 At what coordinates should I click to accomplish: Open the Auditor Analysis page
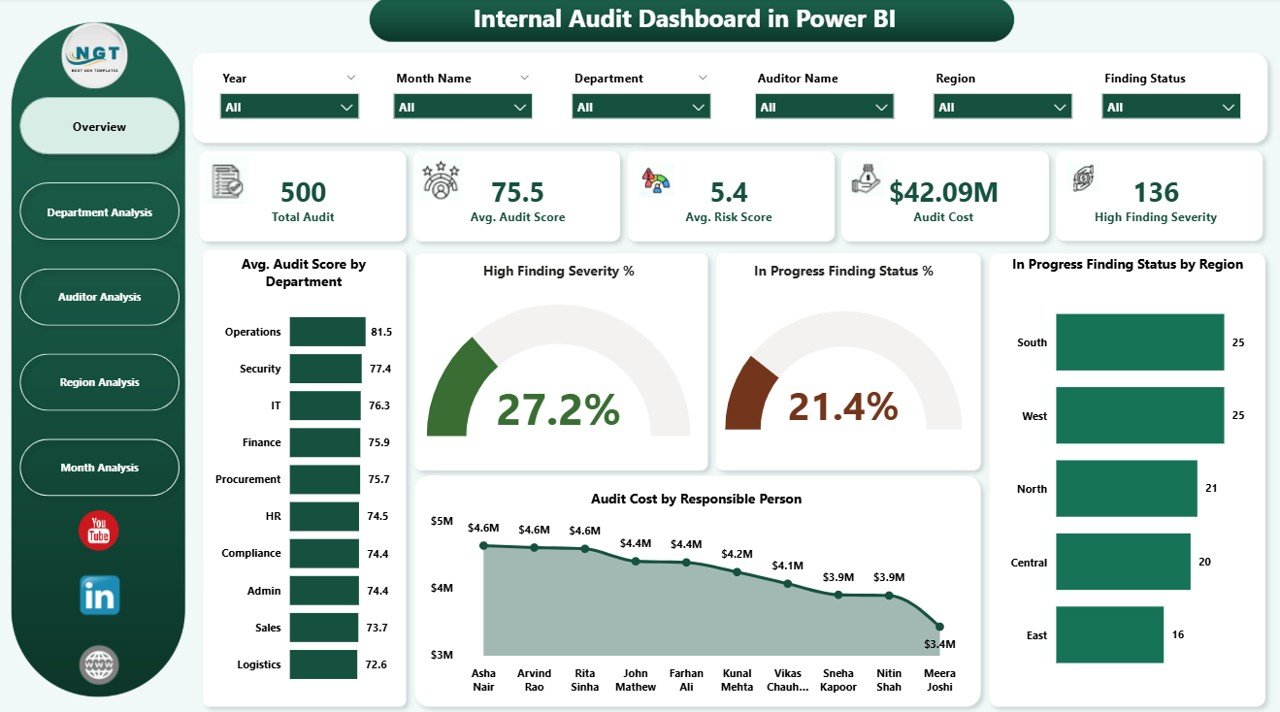tap(99, 297)
